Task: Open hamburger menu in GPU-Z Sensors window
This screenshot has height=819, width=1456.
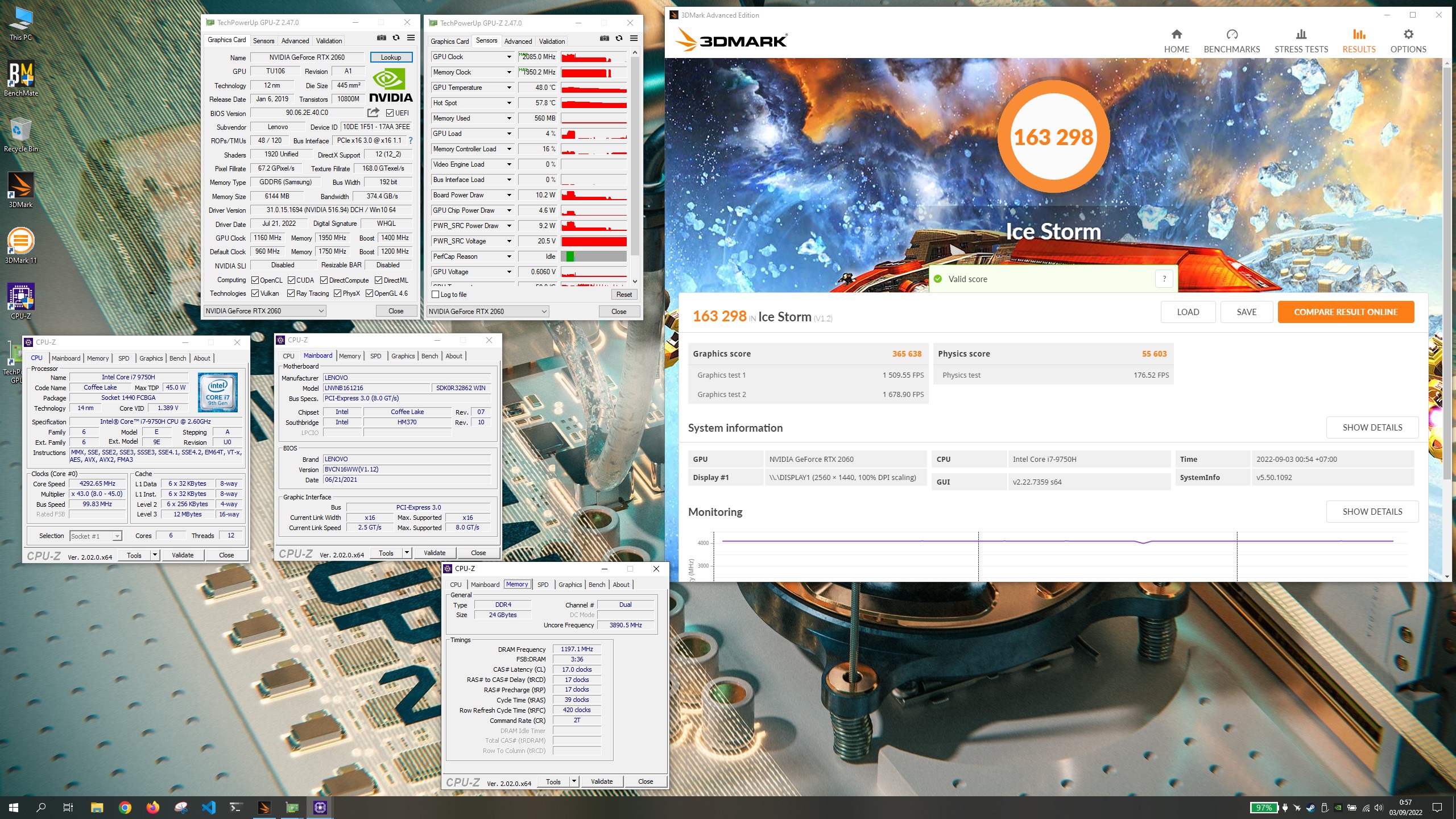Action: click(x=634, y=39)
